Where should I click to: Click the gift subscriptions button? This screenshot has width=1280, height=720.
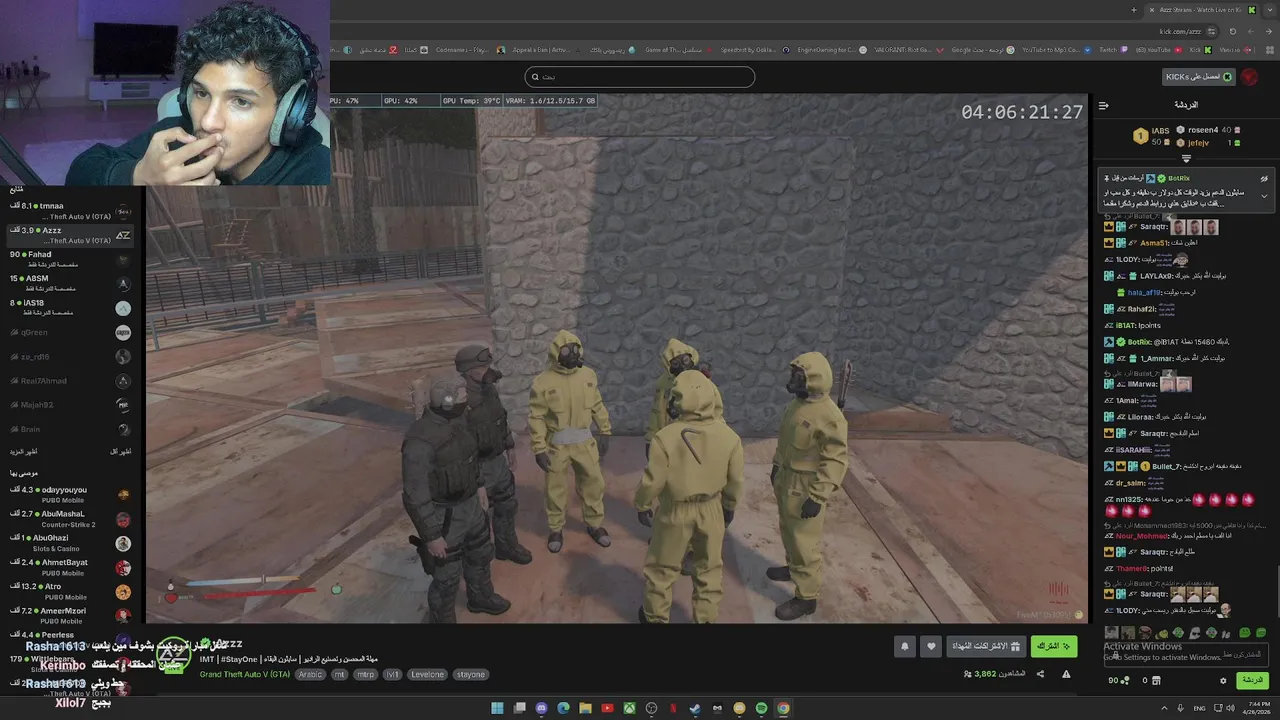986,646
